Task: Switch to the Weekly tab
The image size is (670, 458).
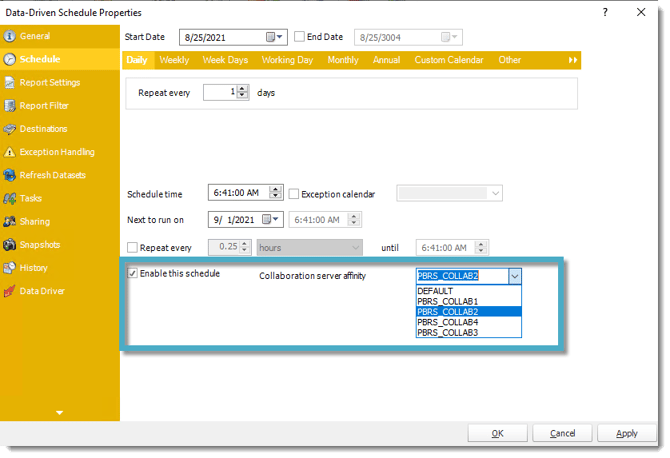Action: coord(174,60)
